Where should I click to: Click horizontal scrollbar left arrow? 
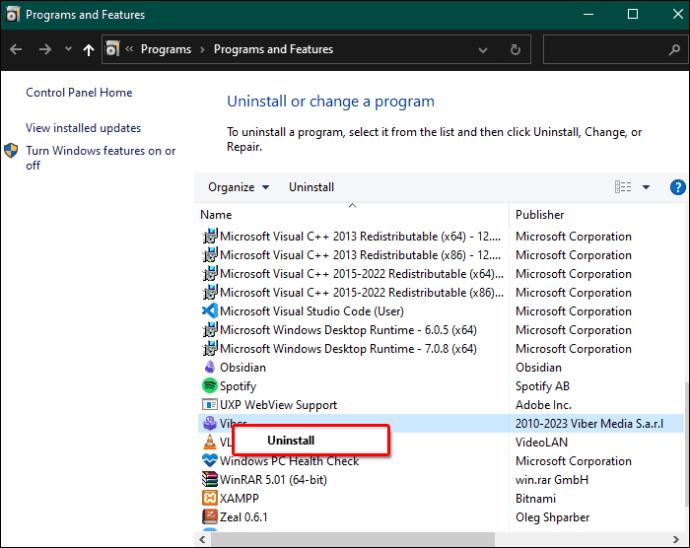coord(202,539)
